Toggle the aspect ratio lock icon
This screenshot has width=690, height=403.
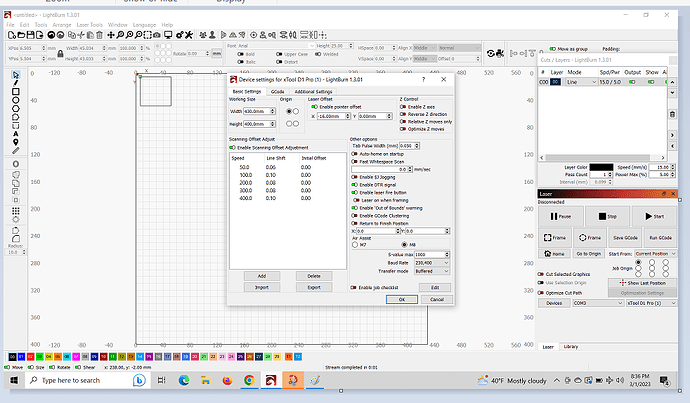60,53
